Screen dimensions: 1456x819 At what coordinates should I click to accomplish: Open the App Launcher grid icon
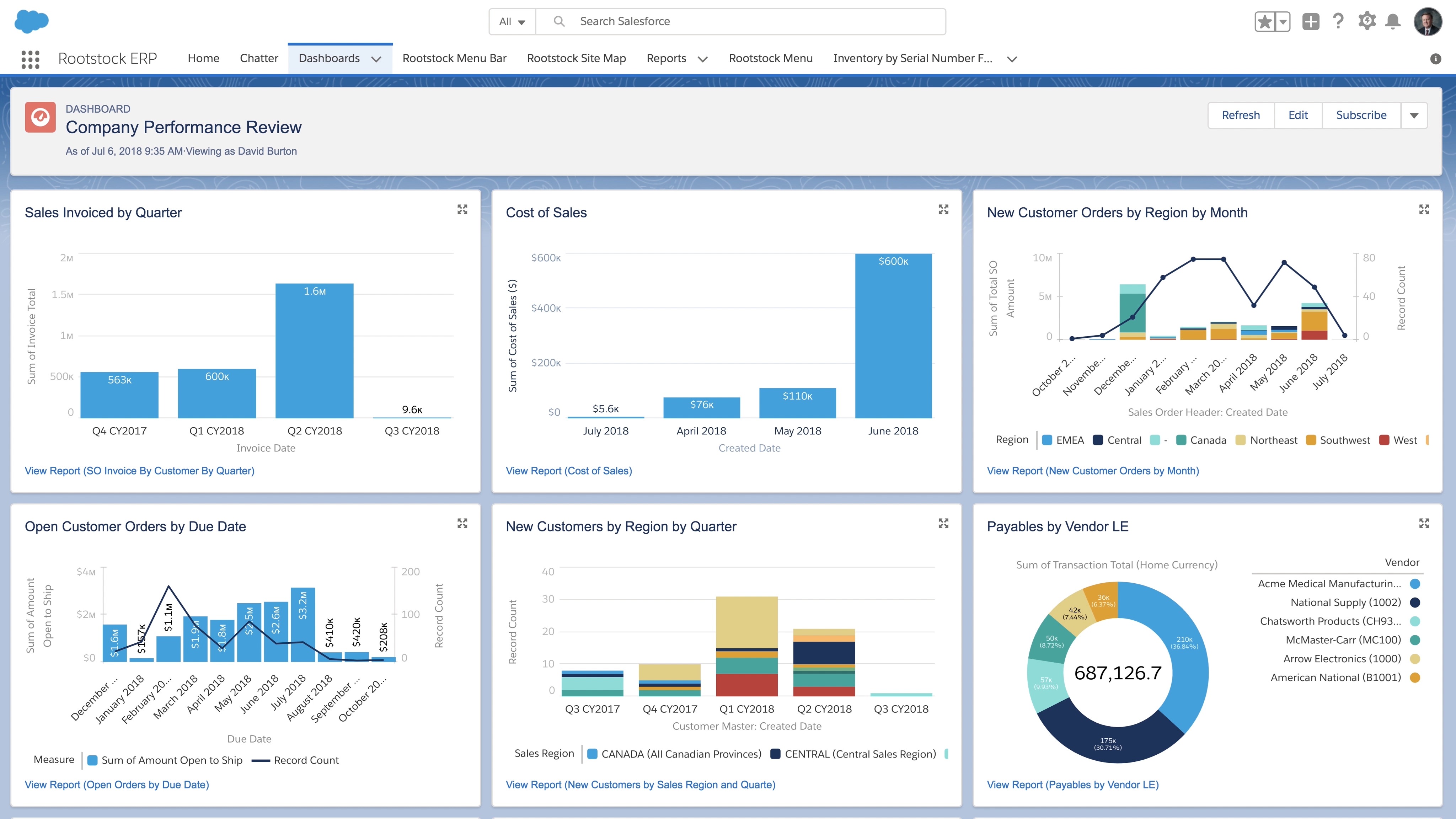click(31, 59)
